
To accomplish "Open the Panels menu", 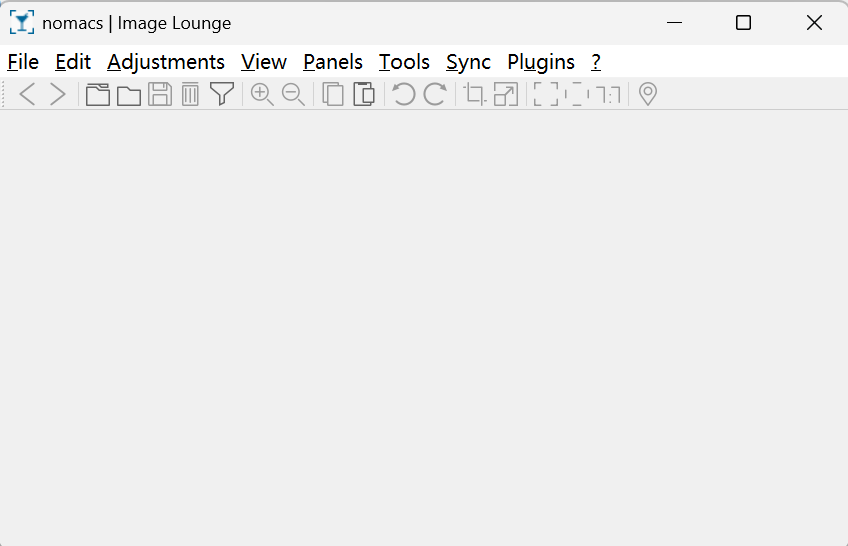I will point(333,62).
